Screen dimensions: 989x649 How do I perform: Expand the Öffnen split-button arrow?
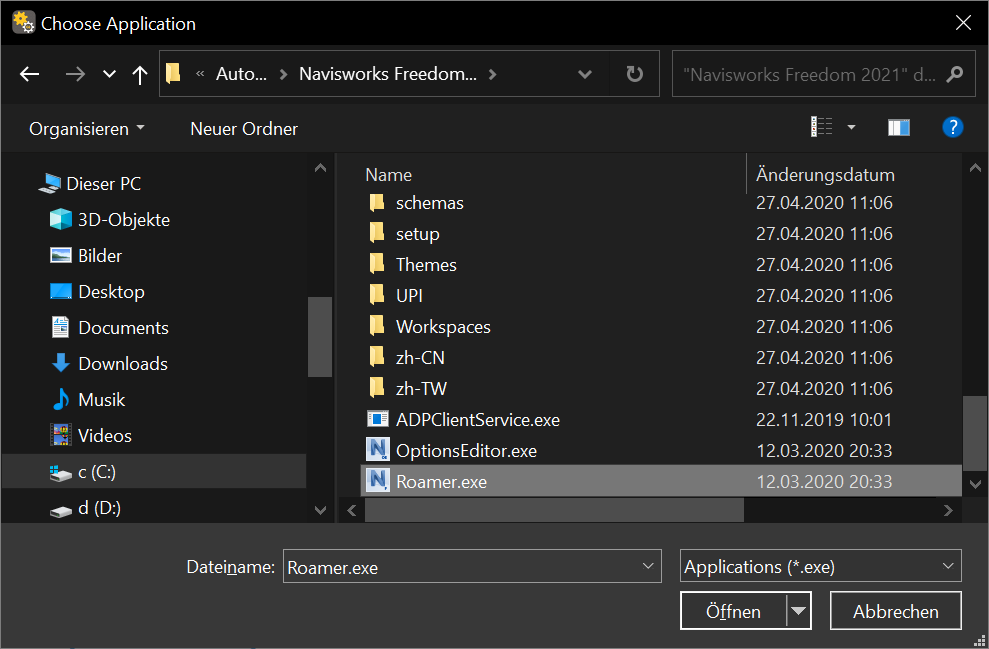[x=799, y=611]
